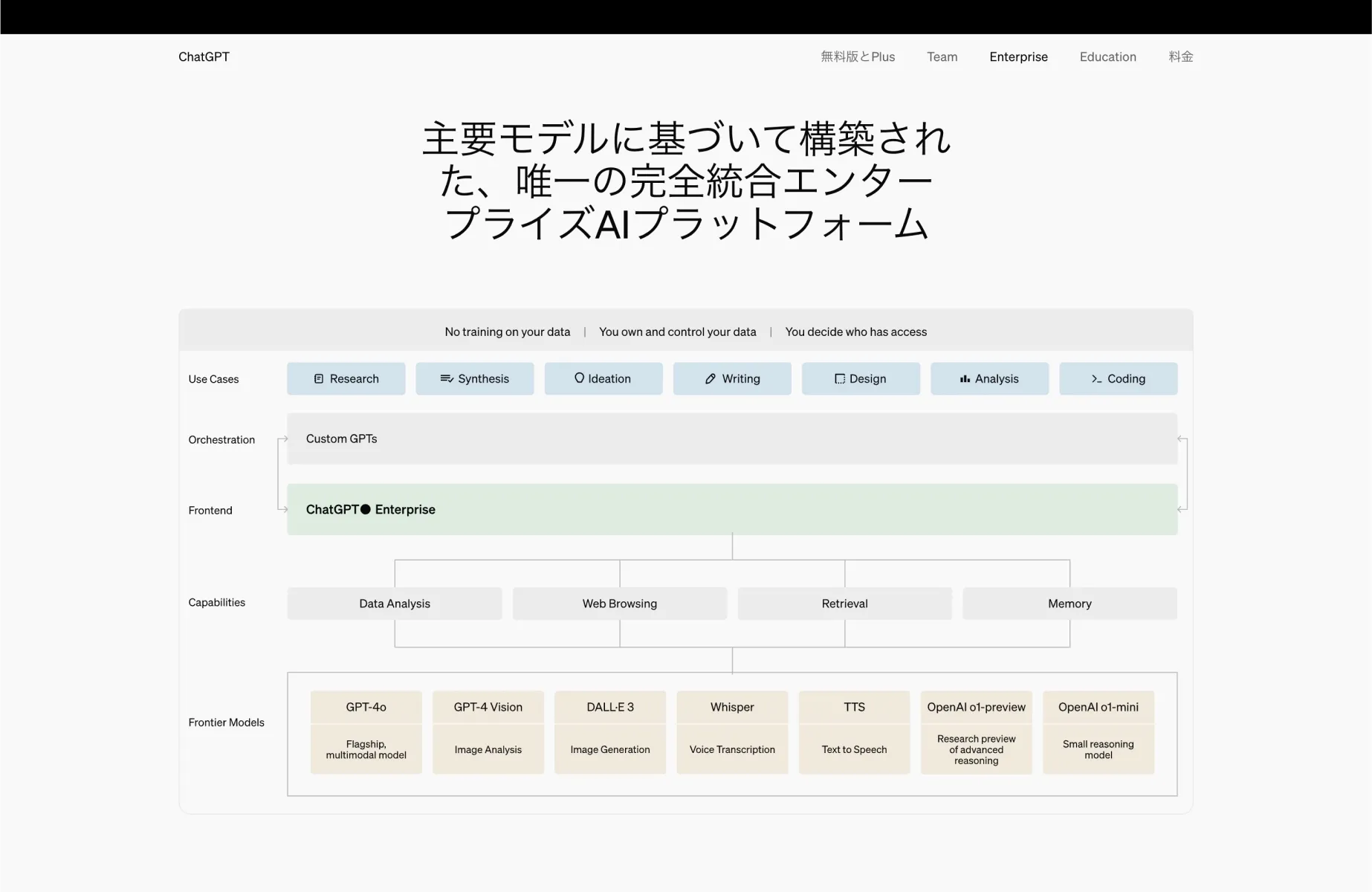Click the 'Orchestration' row label
Screen dimensions: 1372x892
(x=221, y=439)
